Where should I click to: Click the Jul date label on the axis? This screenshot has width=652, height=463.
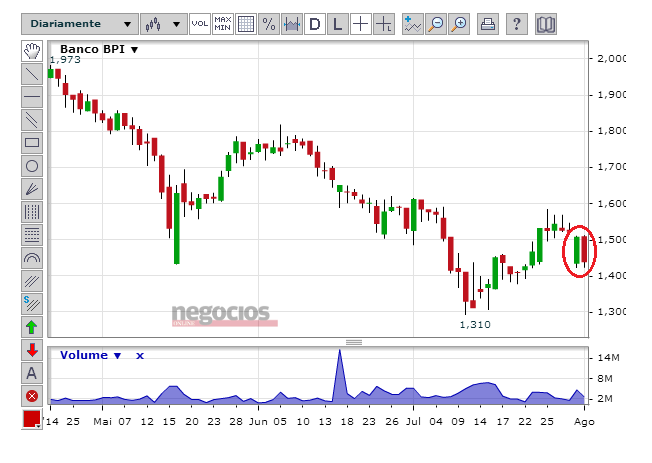[413, 422]
